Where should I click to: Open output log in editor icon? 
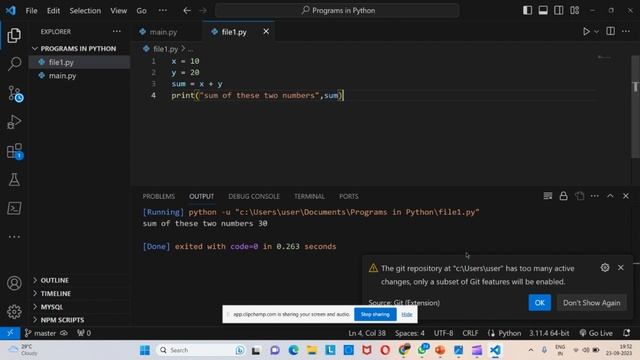coord(579,196)
